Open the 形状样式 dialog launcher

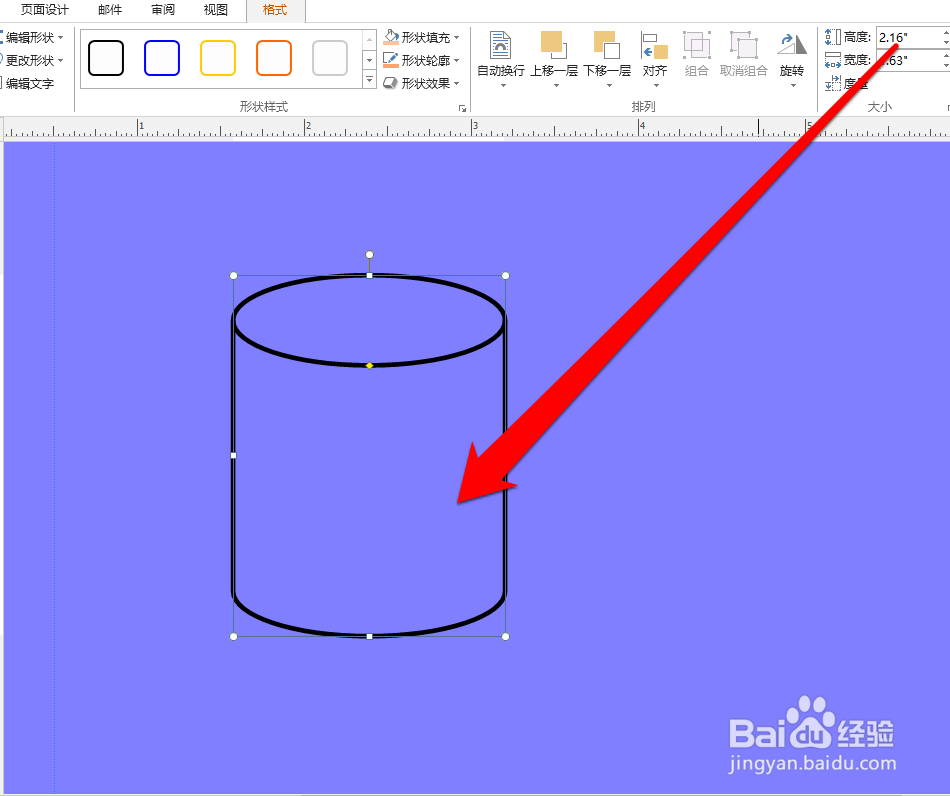(462, 108)
